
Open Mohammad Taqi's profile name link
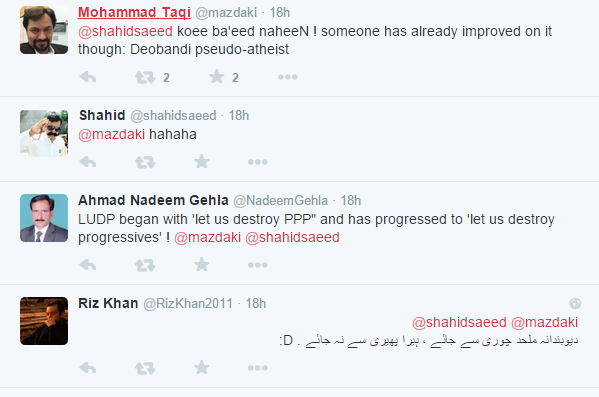tap(134, 12)
